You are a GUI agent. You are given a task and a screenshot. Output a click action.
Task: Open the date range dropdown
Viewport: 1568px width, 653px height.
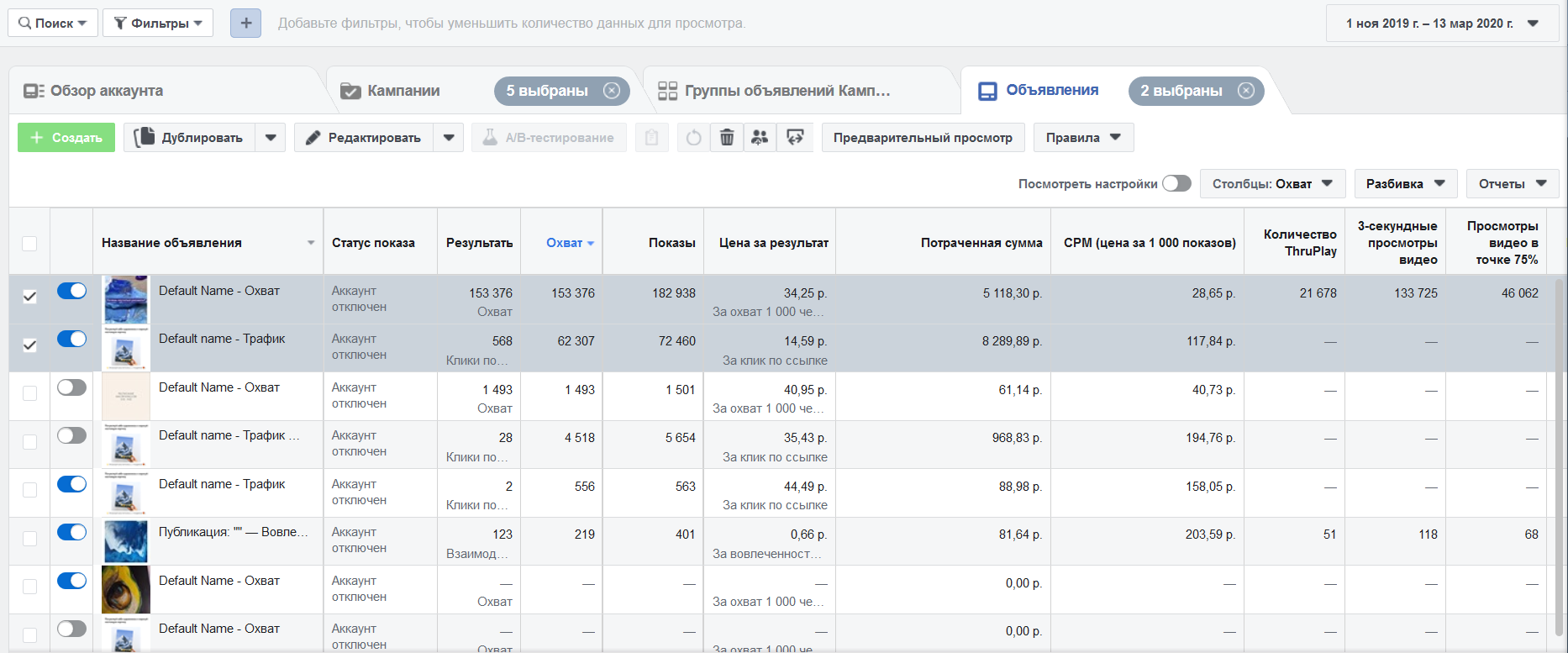point(1442,24)
